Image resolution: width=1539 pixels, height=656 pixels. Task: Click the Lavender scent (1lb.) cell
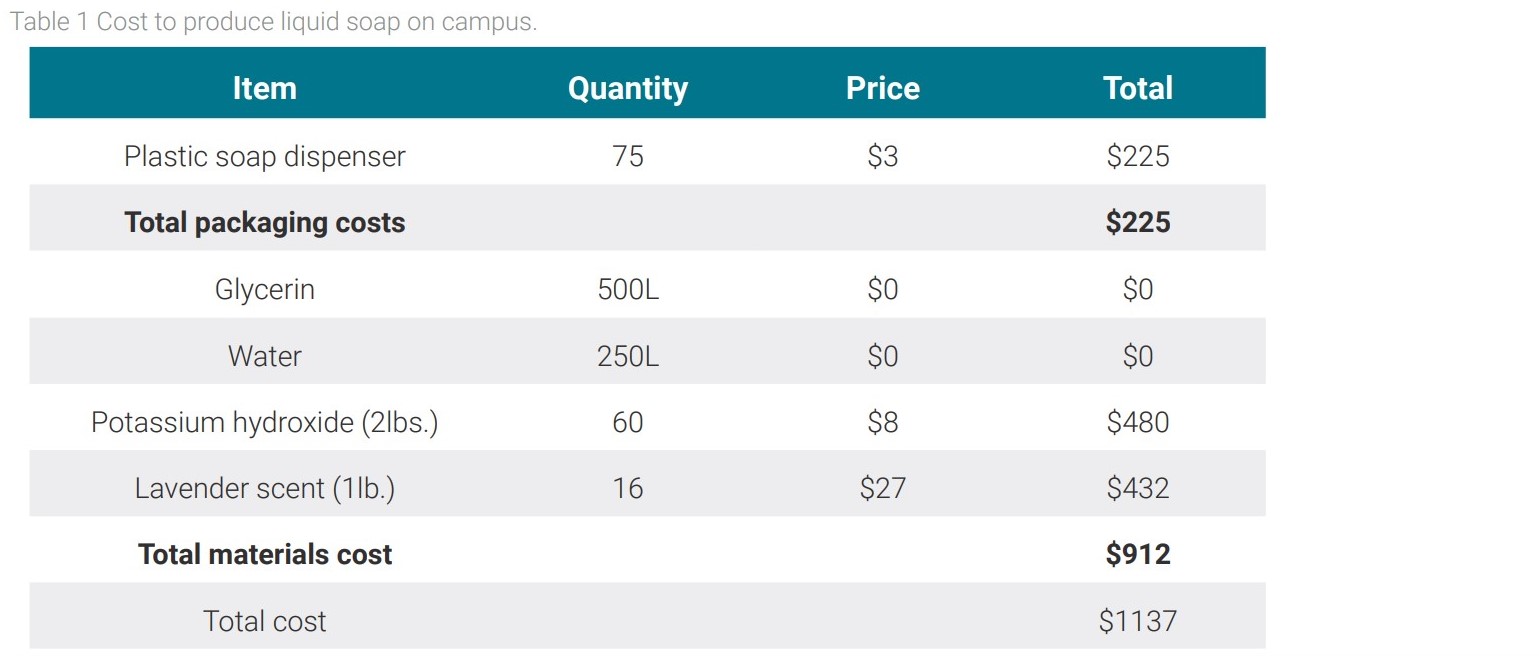point(264,488)
